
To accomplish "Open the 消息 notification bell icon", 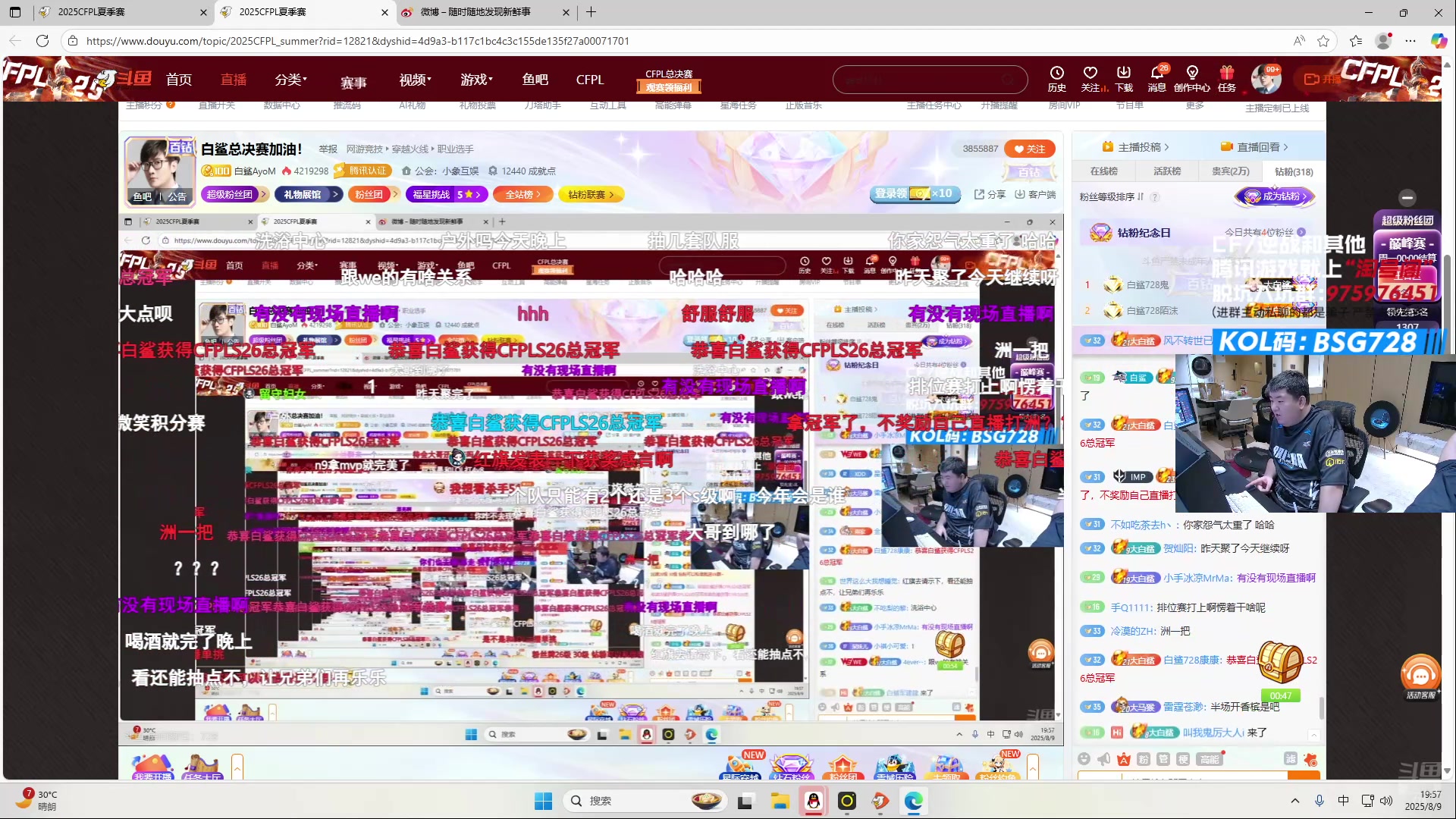I will pos(1157,78).
